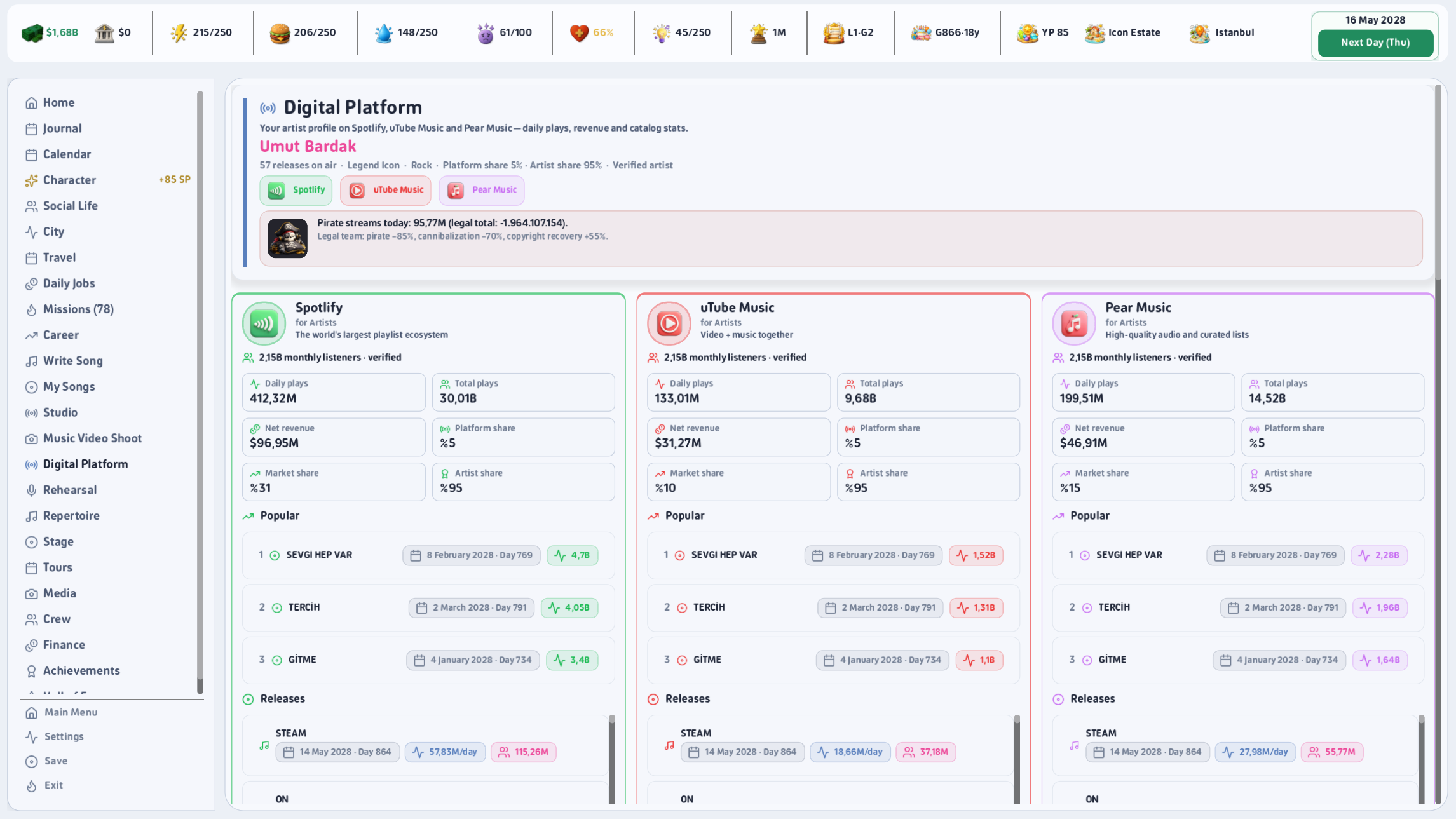Click the Spotlify STEAM music note icon
This screenshot has width=1456, height=819.
[x=264, y=745]
